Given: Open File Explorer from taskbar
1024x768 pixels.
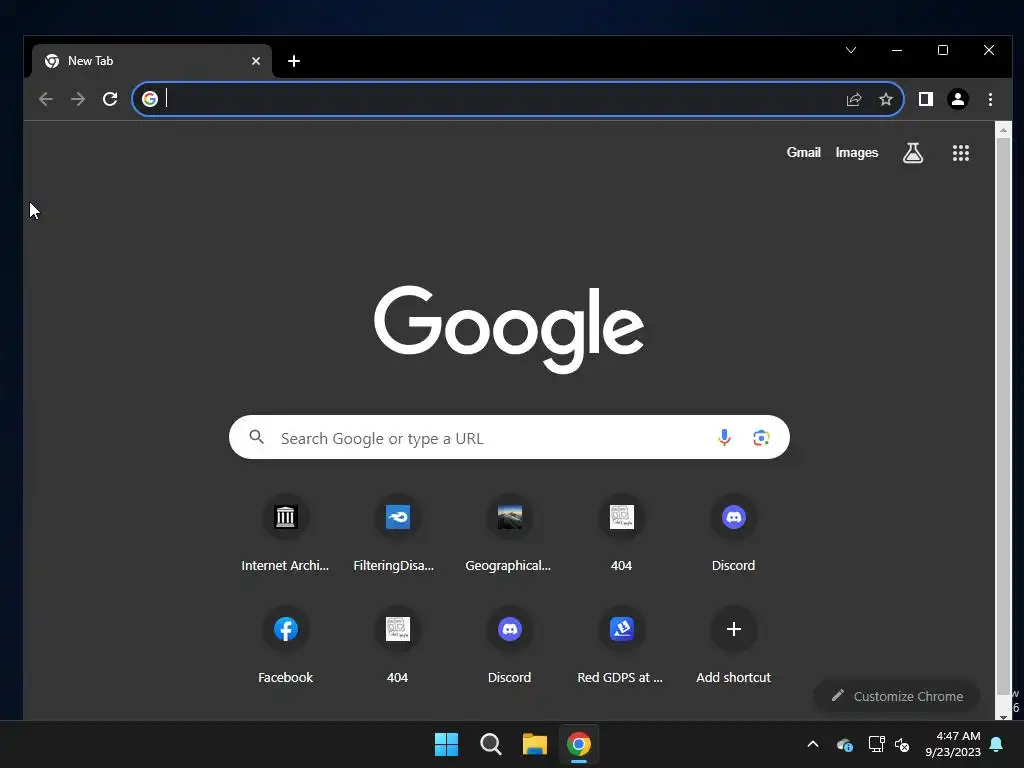Looking at the screenshot, I should pyautogui.click(x=534, y=744).
